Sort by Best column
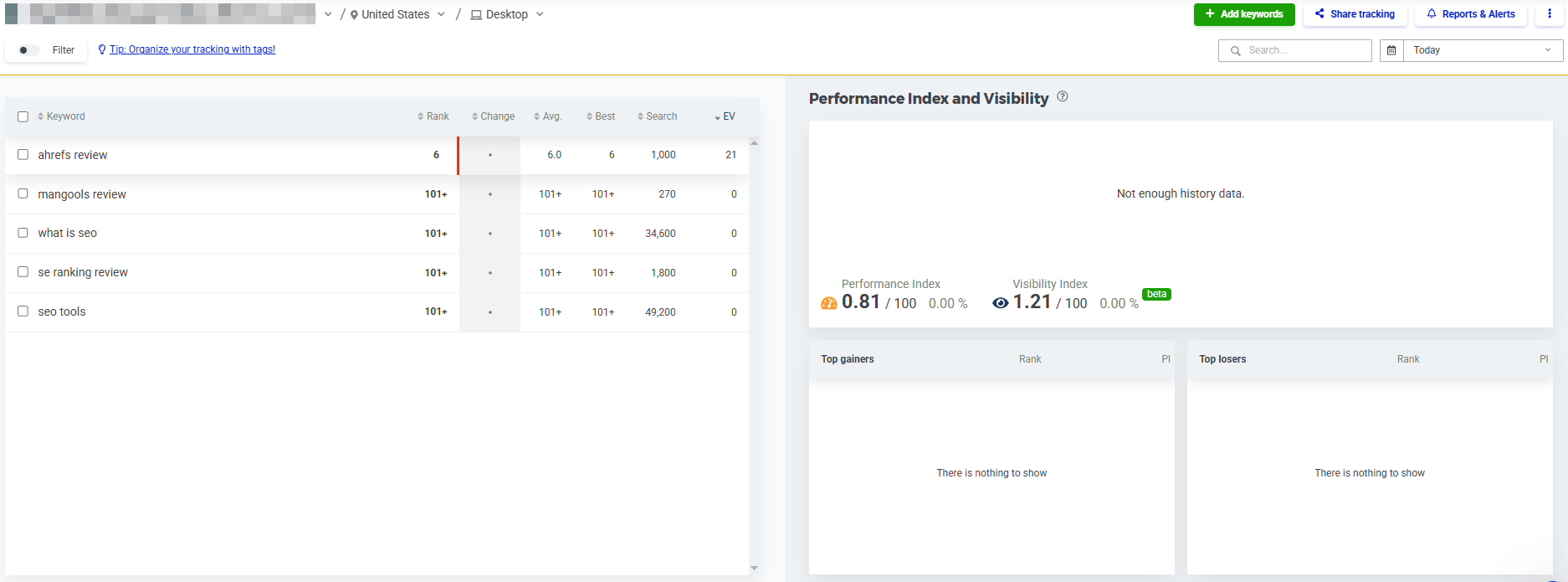 pos(601,116)
